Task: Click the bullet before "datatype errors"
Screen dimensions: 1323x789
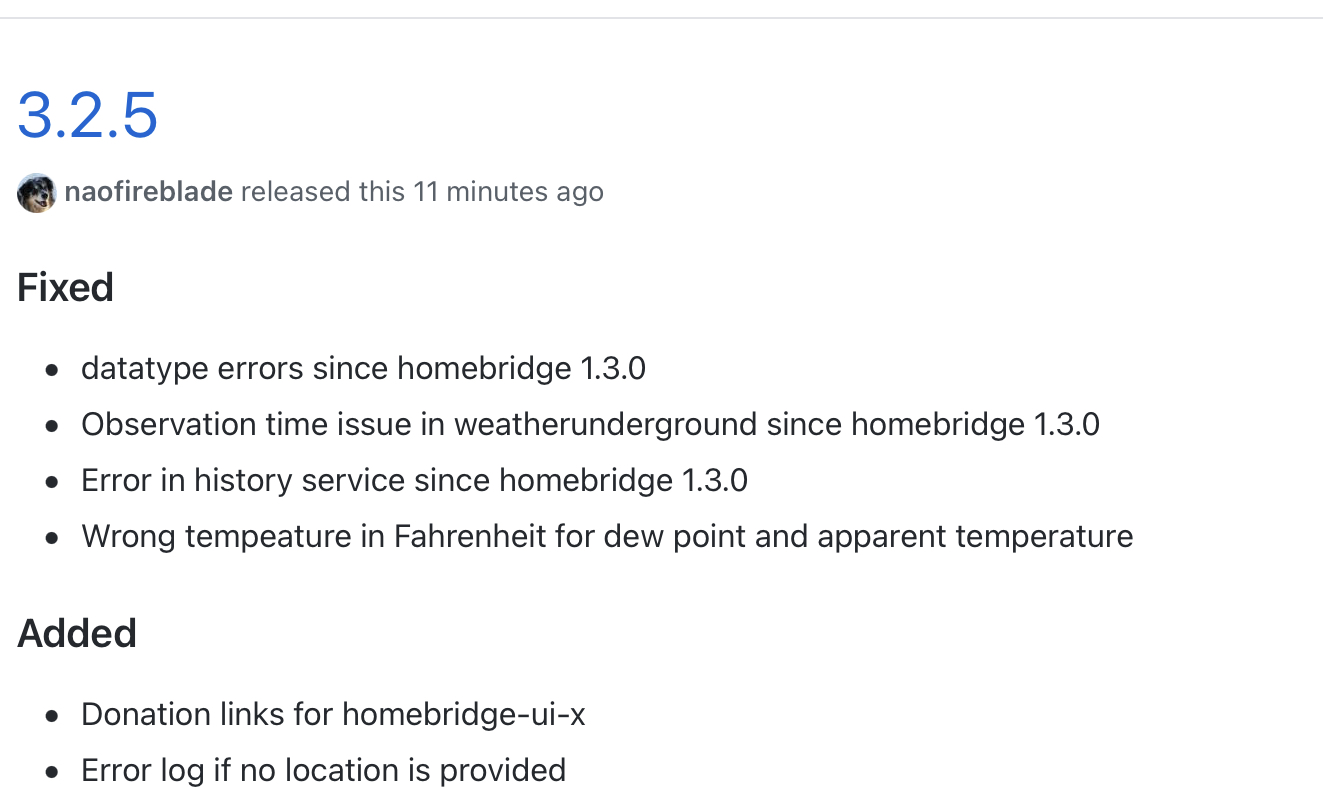Action: click(52, 370)
